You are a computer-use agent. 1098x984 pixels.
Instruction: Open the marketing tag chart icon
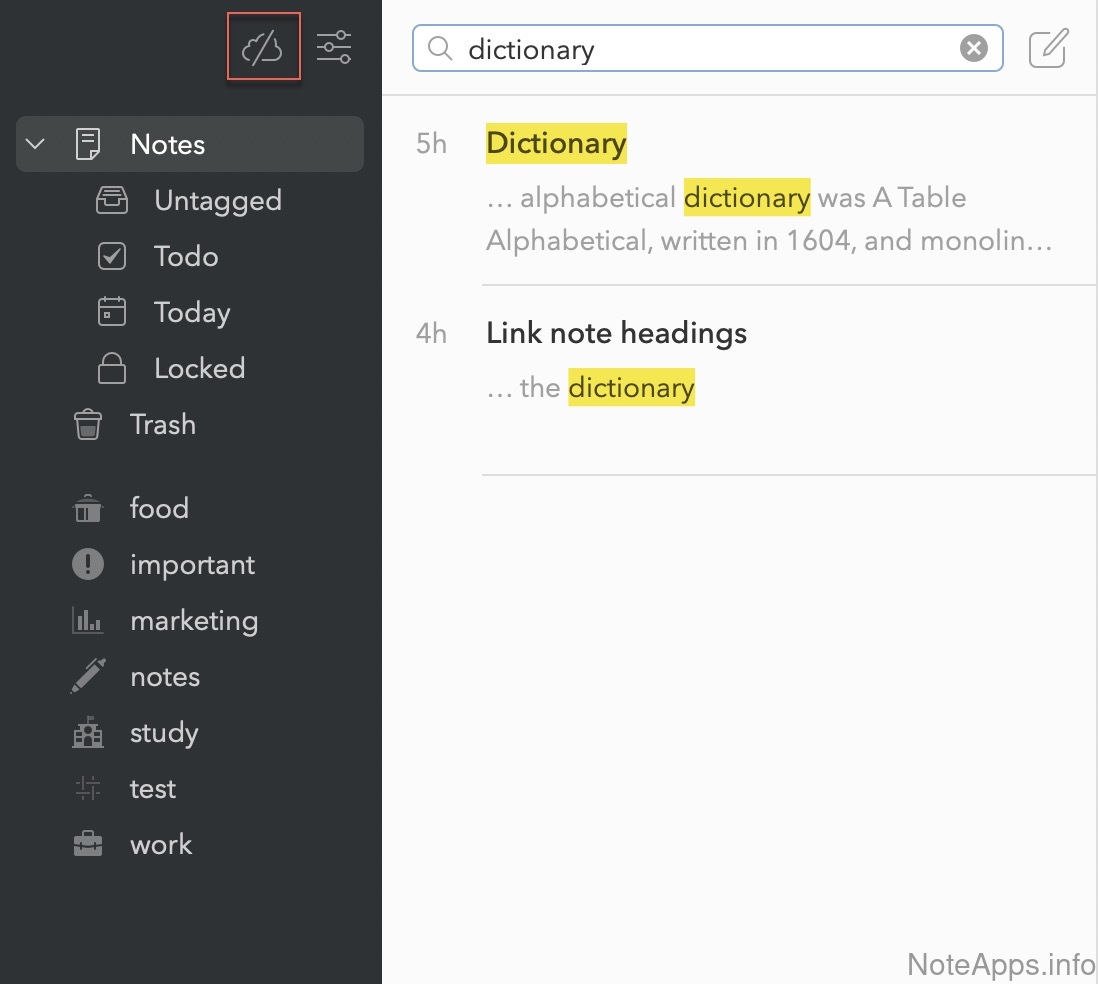pos(88,621)
